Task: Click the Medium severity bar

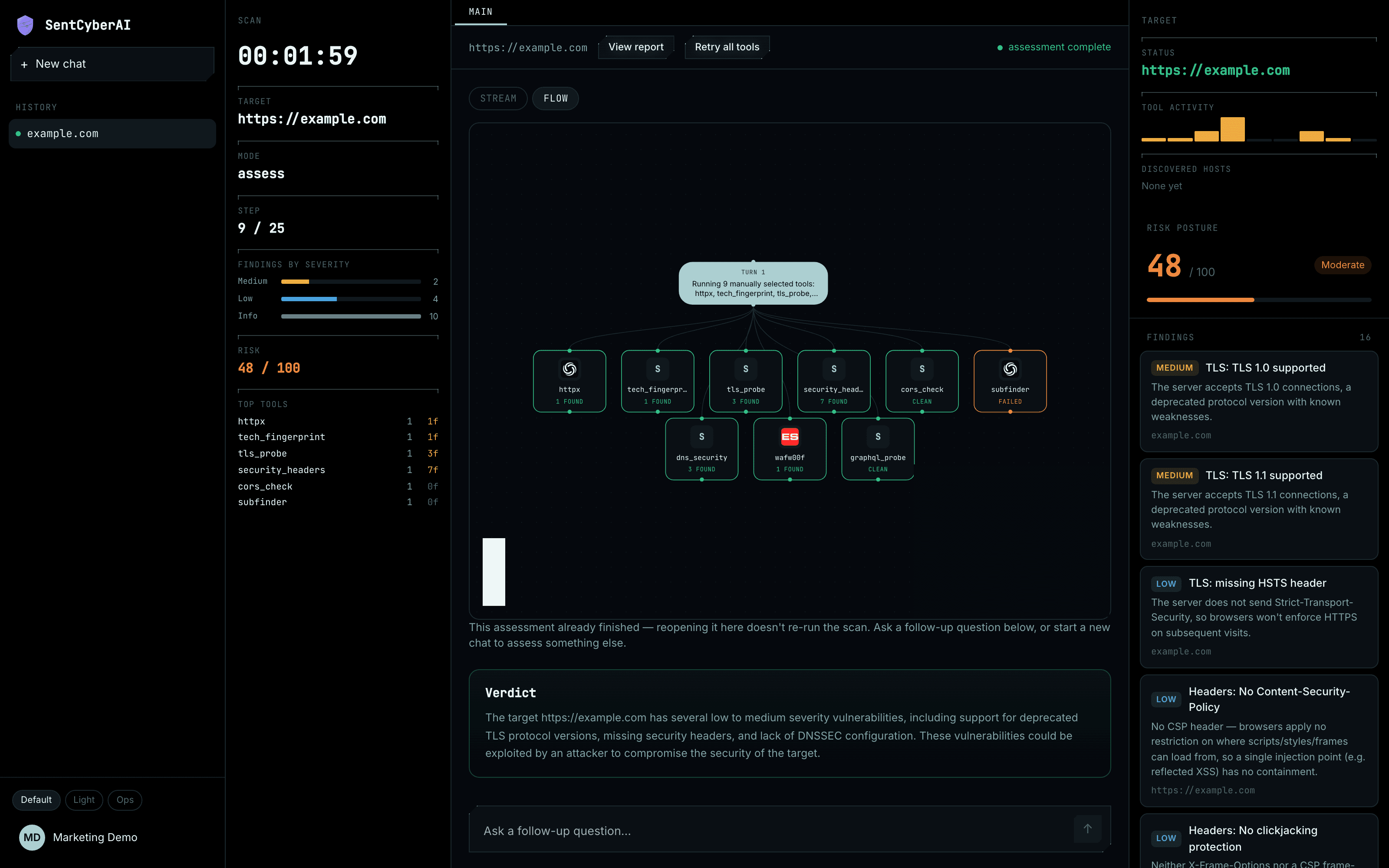Action: pyautogui.click(x=351, y=281)
